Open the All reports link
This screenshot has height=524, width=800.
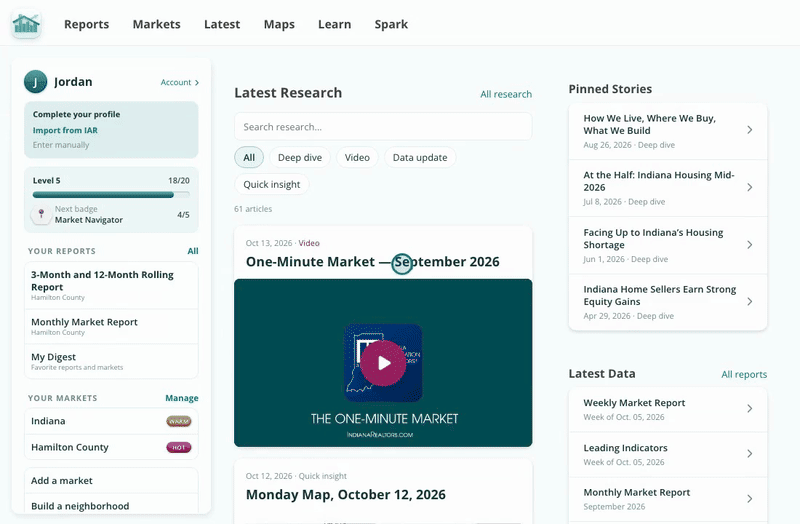pyautogui.click(x=744, y=375)
